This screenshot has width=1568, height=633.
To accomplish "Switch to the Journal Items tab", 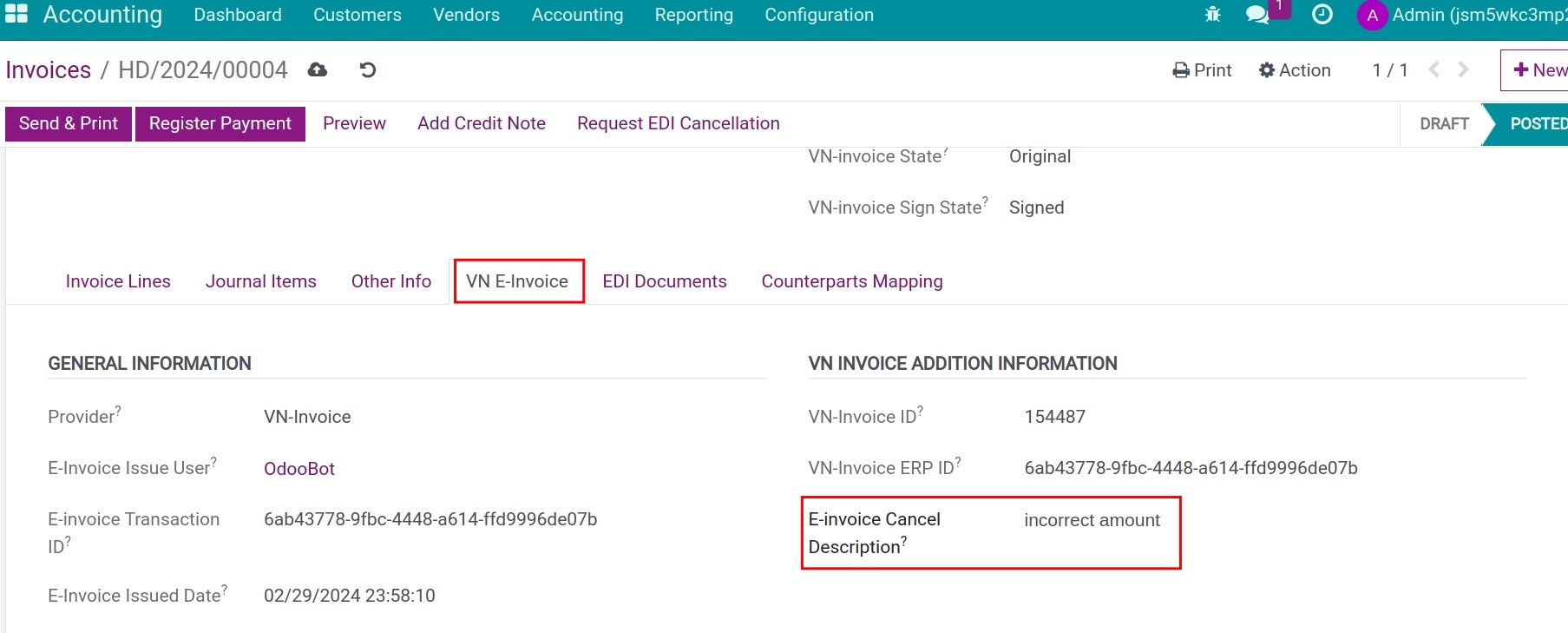I will [261, 281].
